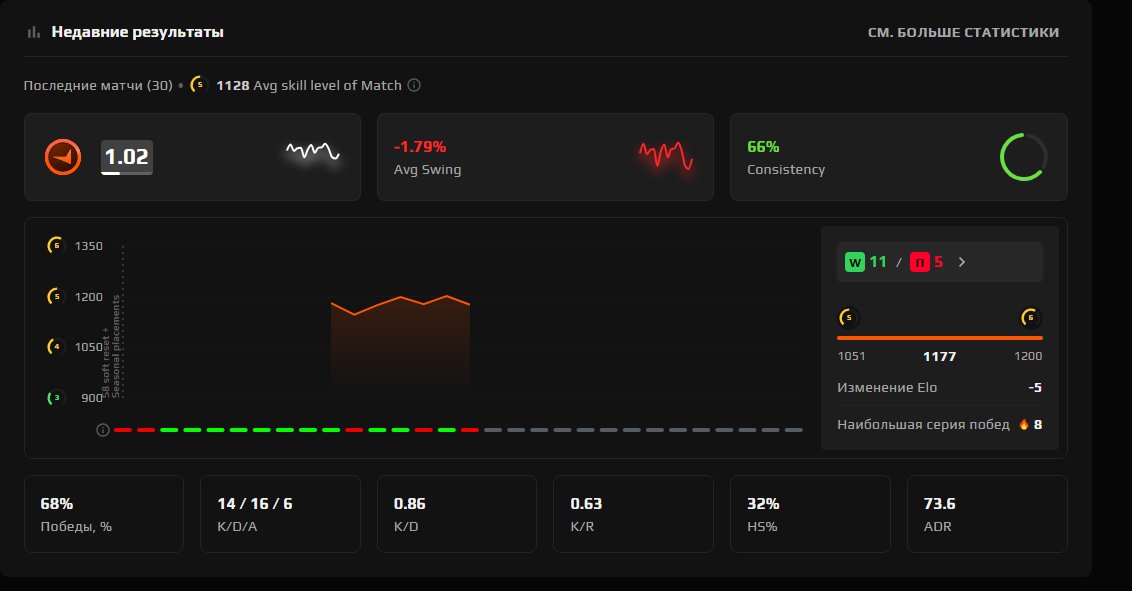Open the 0.86 K/D card
This screenshot has width=1132, height=591.
click(x=457, y=514)
